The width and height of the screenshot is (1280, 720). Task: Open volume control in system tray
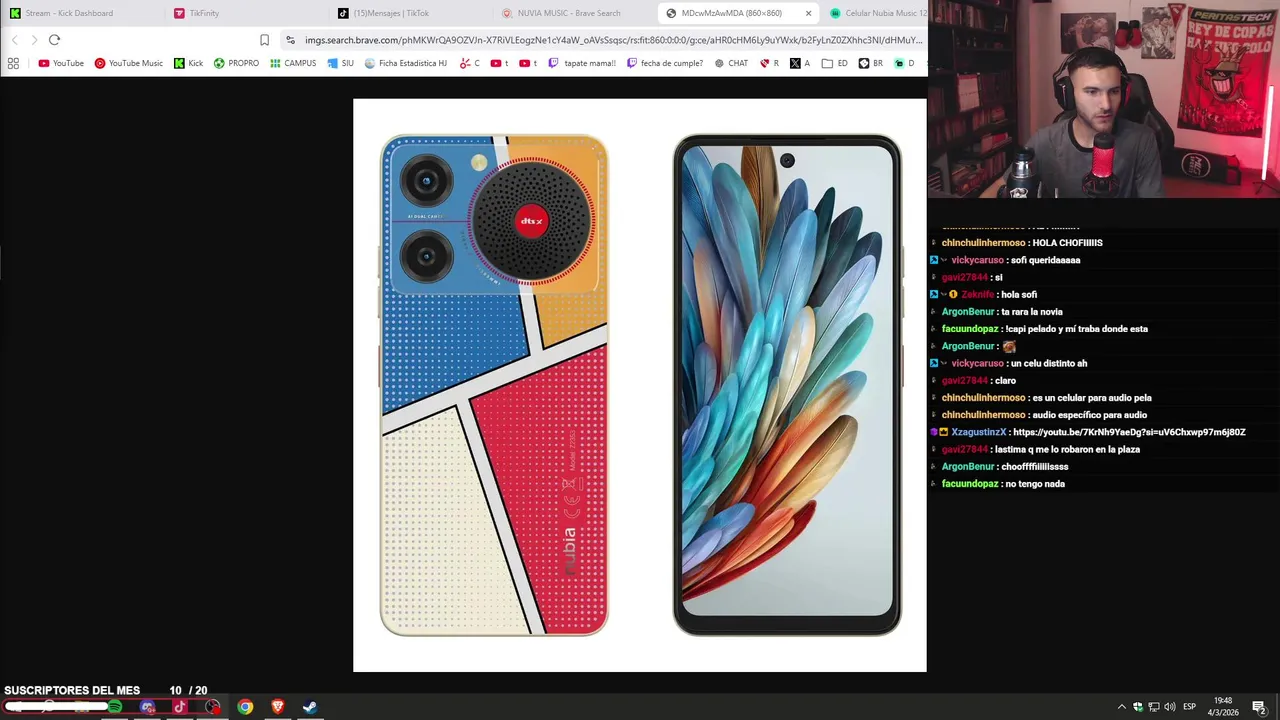tap(1169, 707)
